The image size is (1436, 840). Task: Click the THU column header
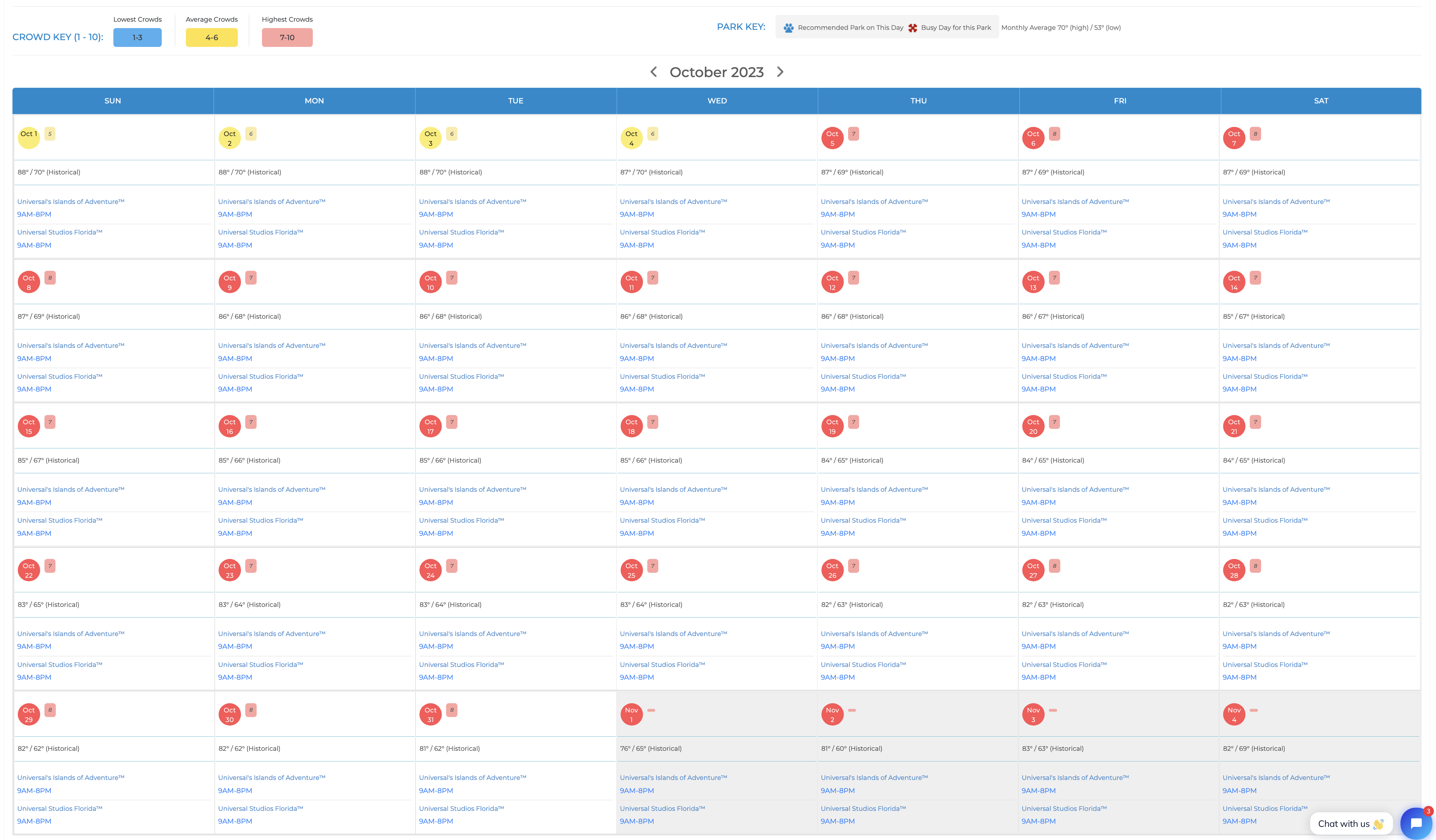click(918, 101)
